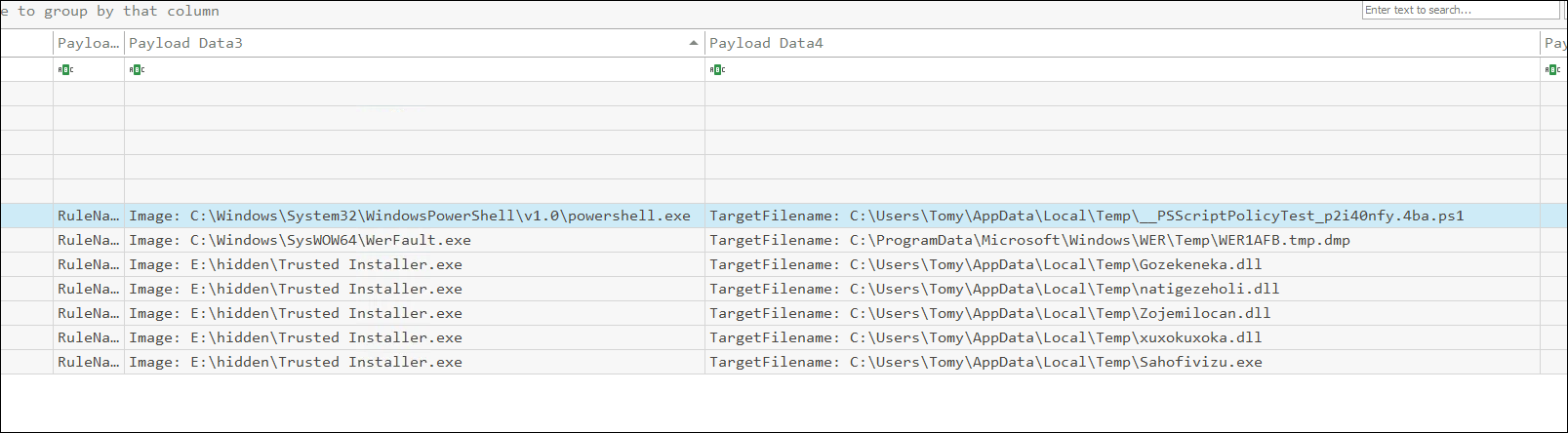Select the Gozekeneka.dll TargetFilename cell

[x=1122, y=264]
